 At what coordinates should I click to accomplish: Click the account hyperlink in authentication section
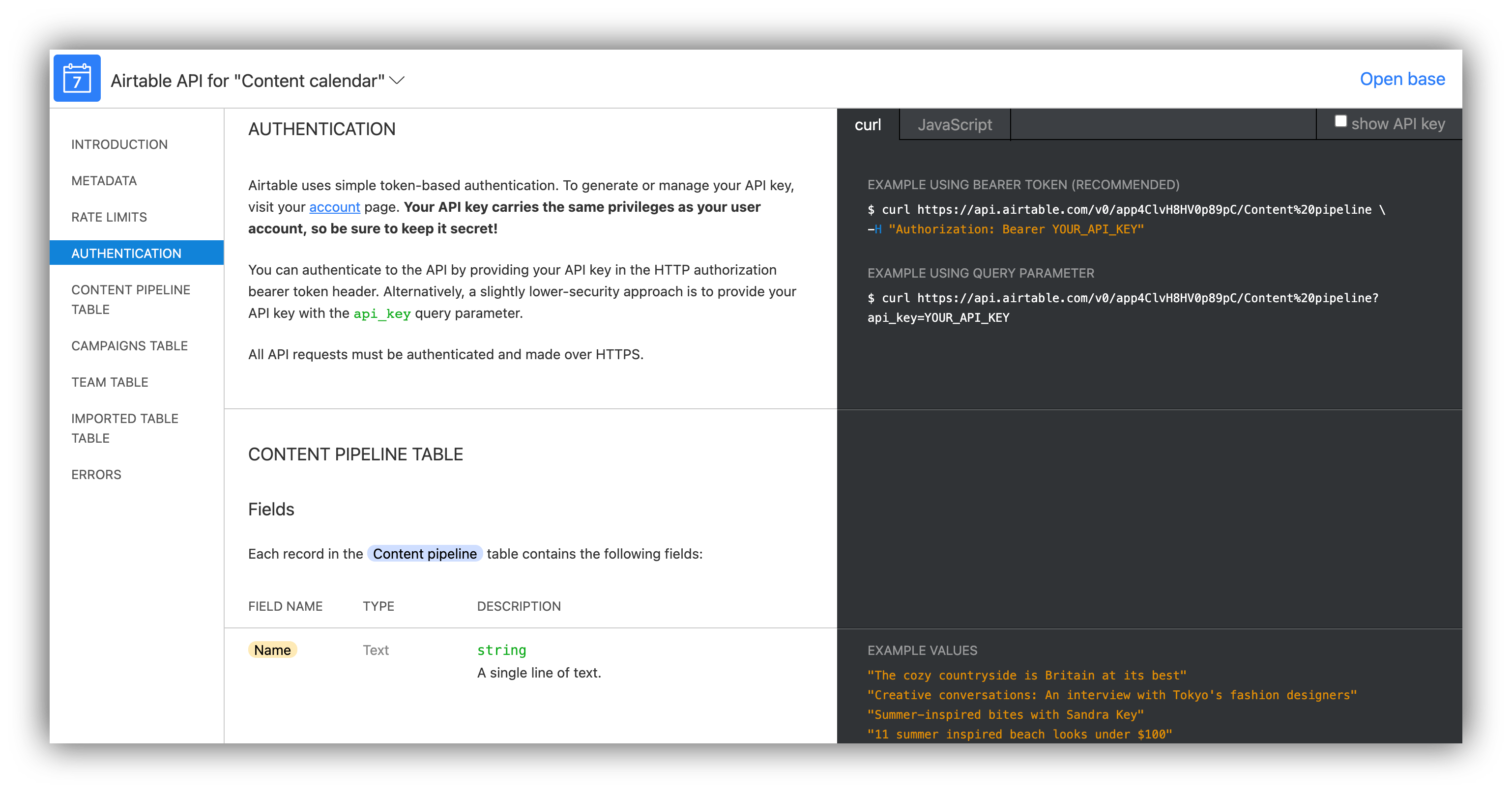(x=336, y=208)
